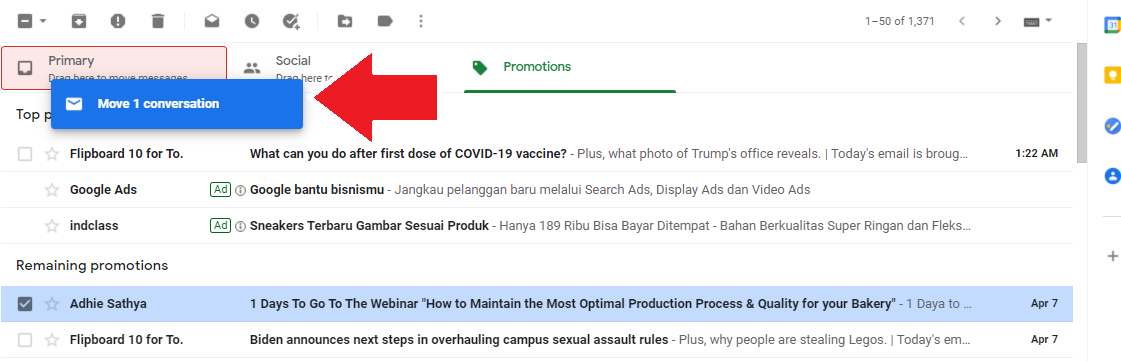
Task: Open ad "Google bantu bisnismu"
Action: 318,190
